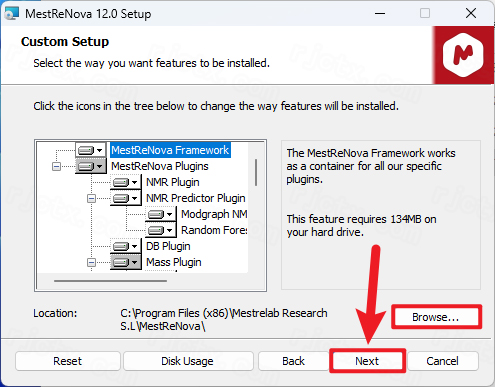495x387 pixels.
Task: Click the feature tree vertical scrollbar
Action: (256, 172)
